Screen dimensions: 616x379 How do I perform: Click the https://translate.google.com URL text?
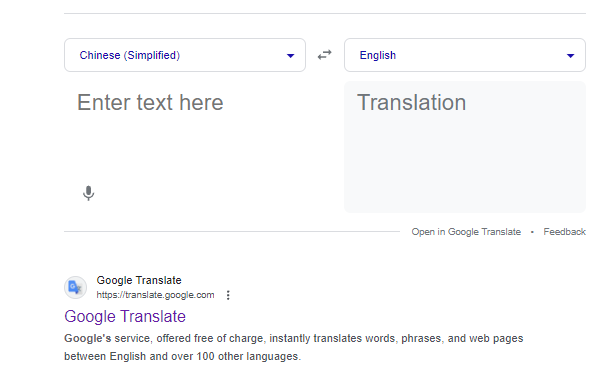click(155, 295)
